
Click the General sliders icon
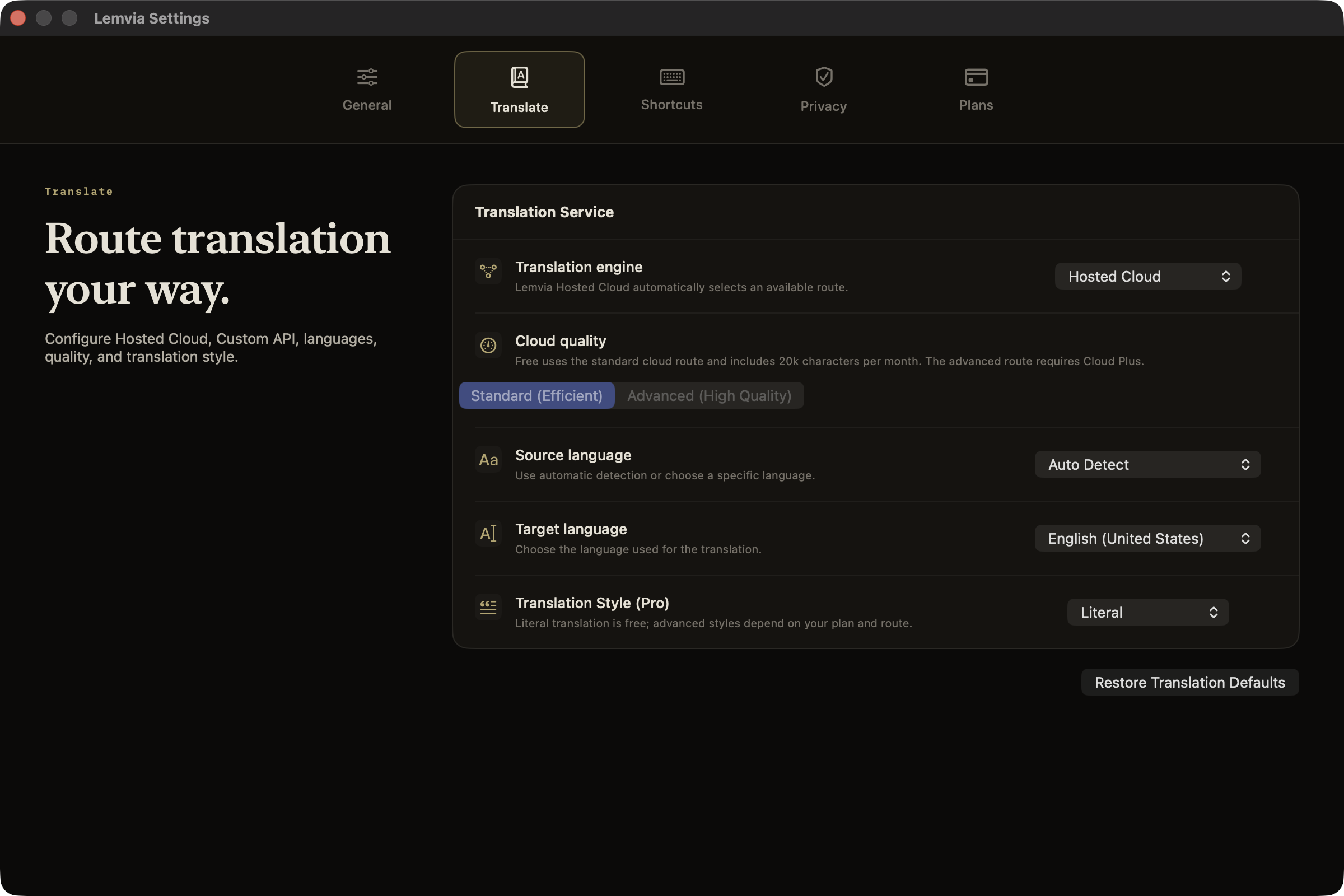(x=367, y=77)
